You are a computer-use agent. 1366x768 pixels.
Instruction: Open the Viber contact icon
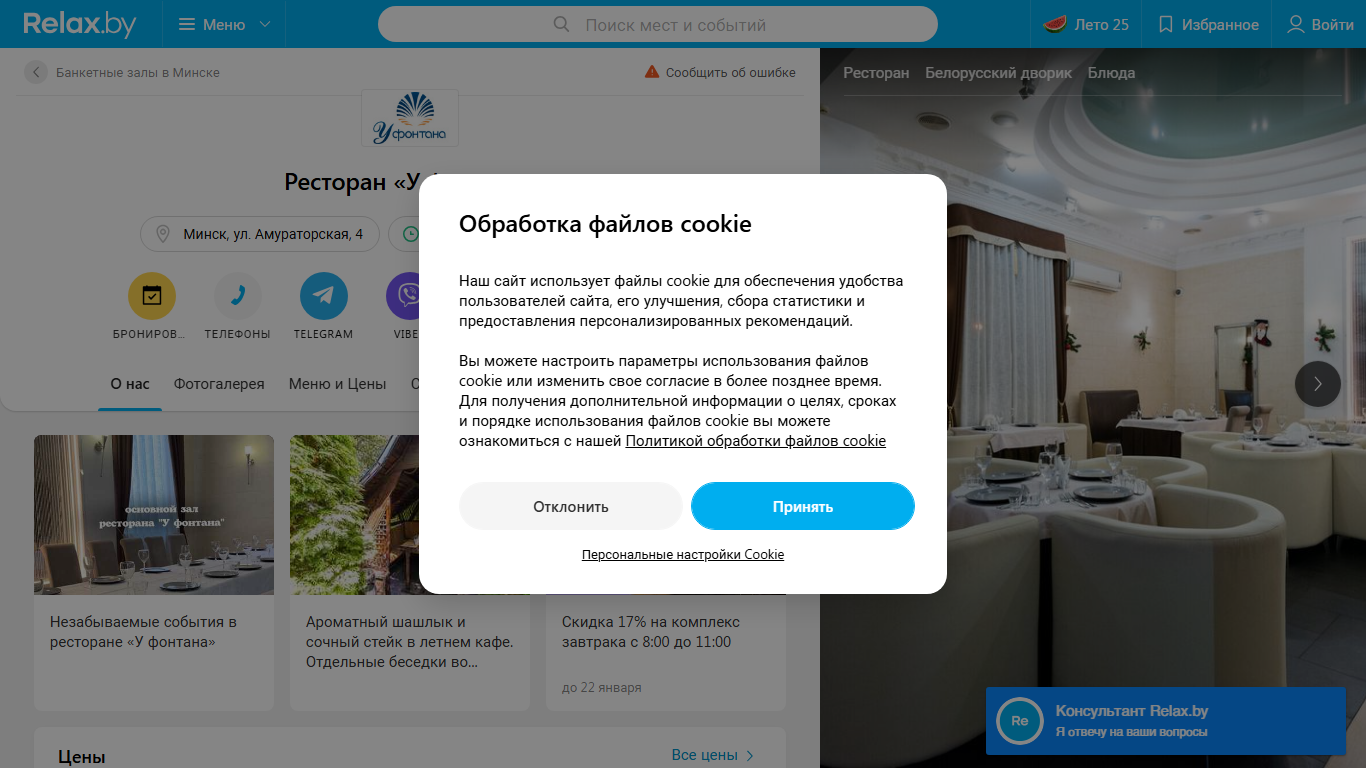click(403, 296)
